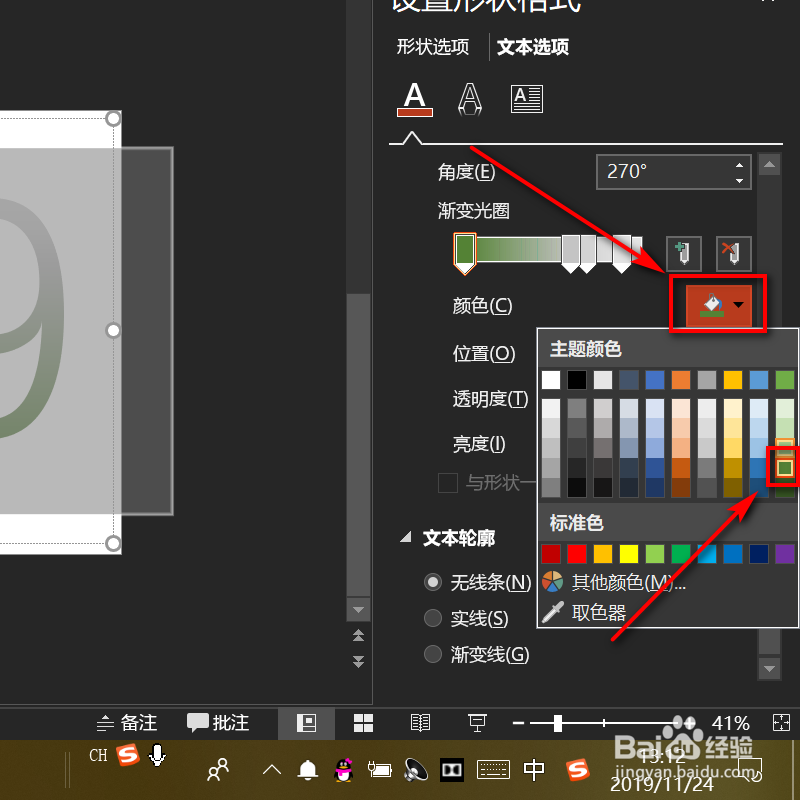Open QQ penguin tray icon
Image resolution: width=800 pixels, height=800 pixels.
344,769
